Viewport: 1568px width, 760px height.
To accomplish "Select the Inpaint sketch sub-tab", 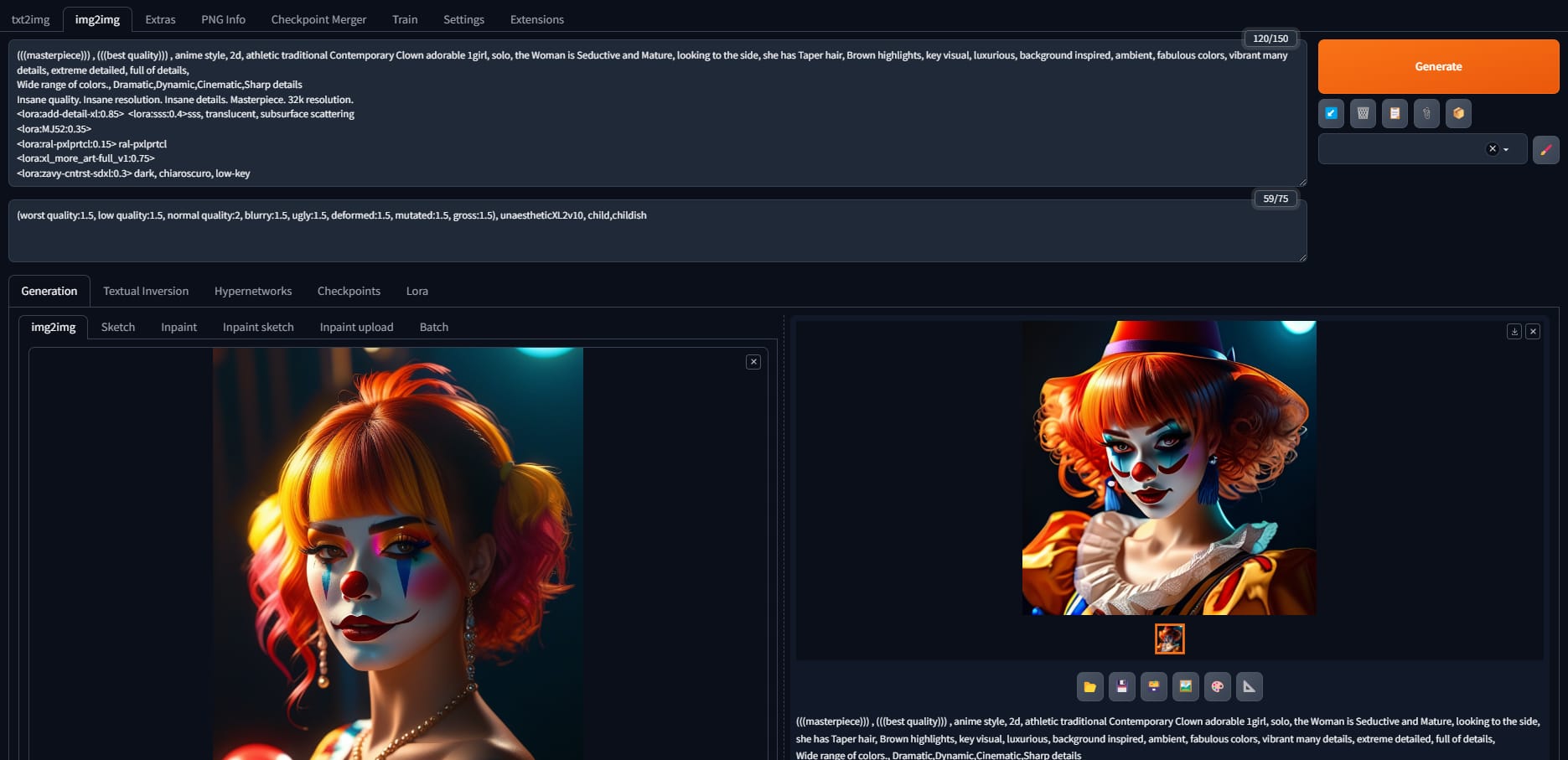I will [258, 327].
